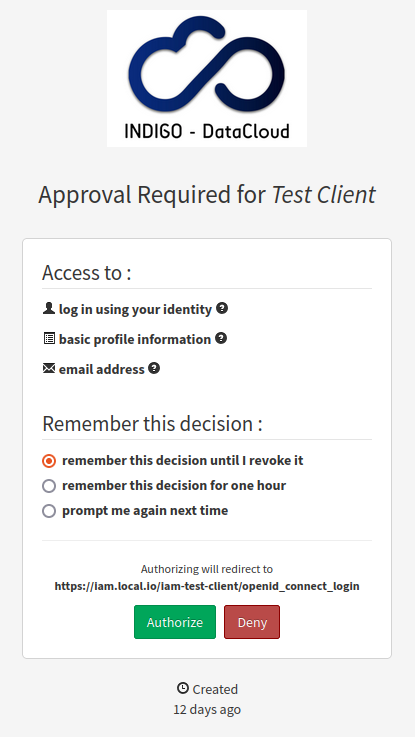This screenshot has width=415, height=737.
Task: Click the 'email address' scope label
Action: [102, 369]
